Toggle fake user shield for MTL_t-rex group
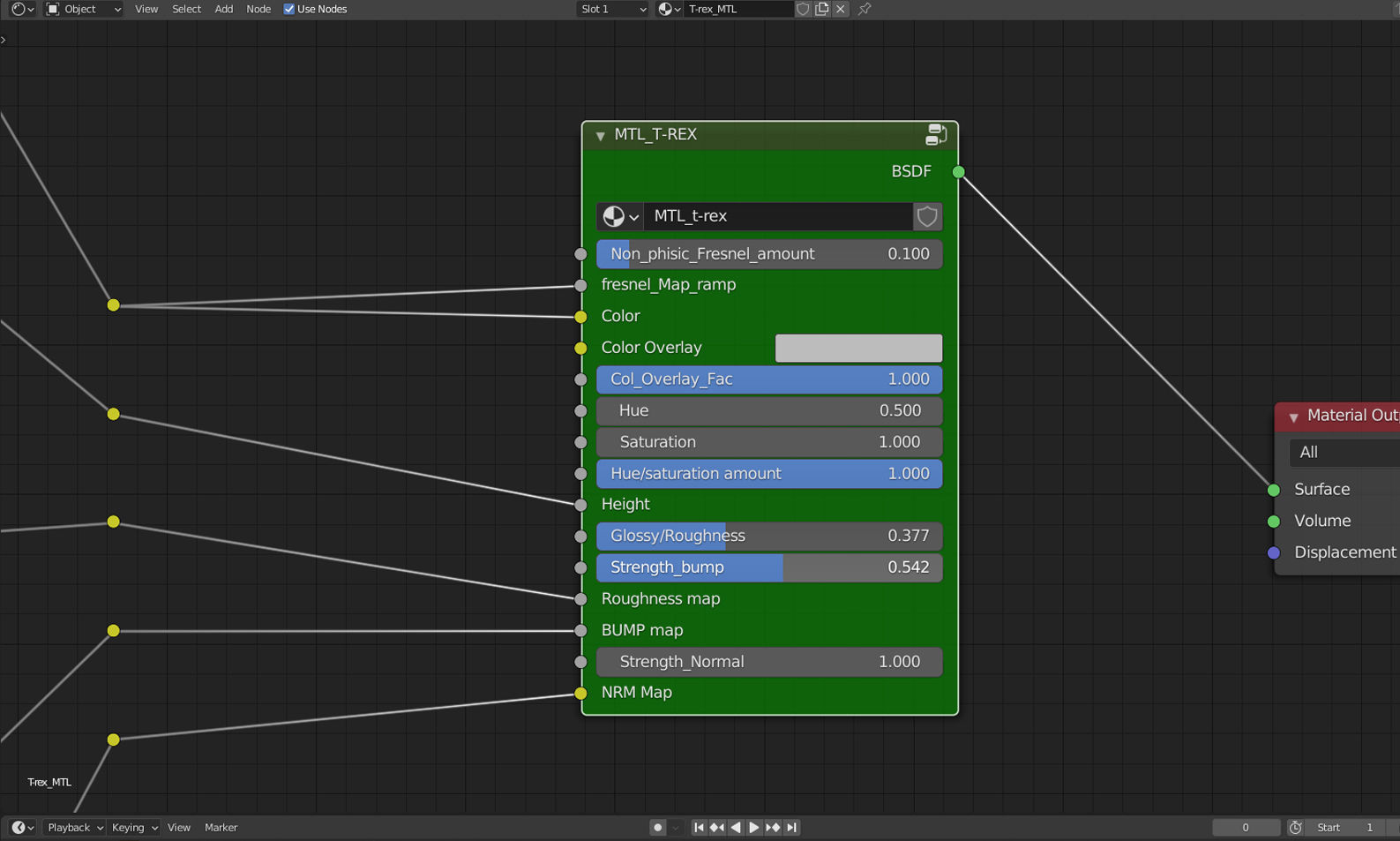The height and width of the screenshot is (841, 1400). coord(927,216)
